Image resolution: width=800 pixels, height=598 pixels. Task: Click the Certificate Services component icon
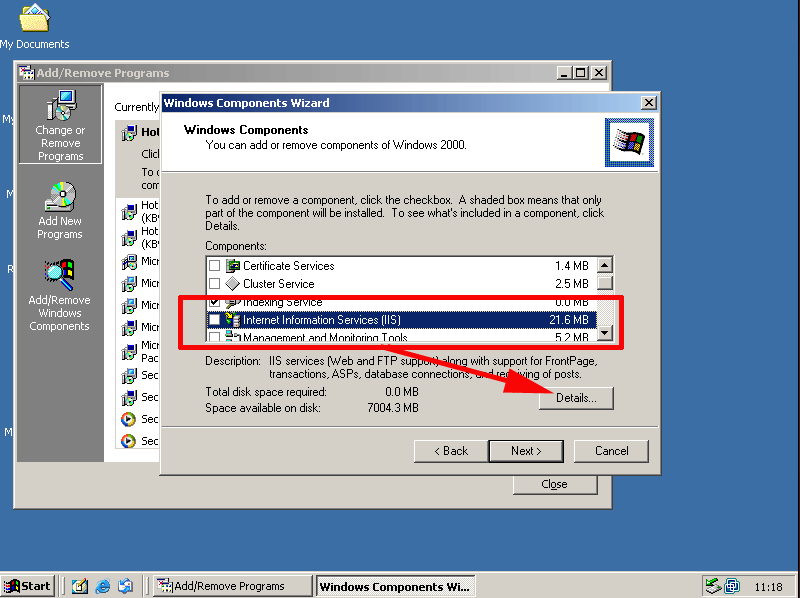click(233, 266)
